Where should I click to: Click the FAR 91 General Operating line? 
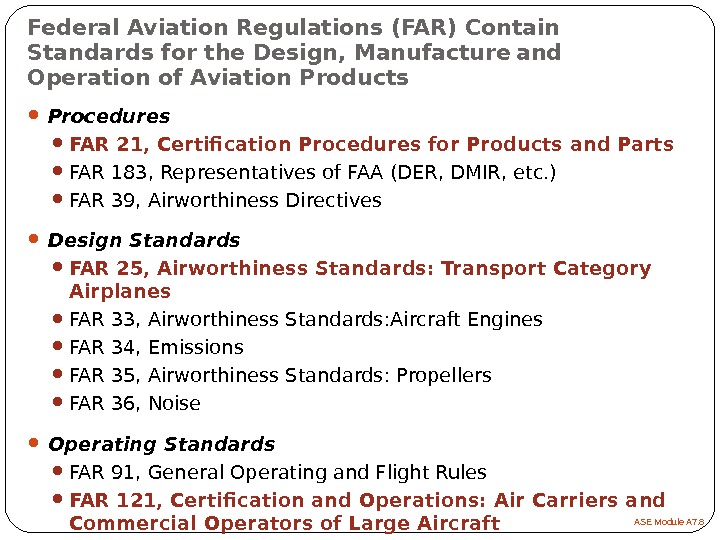pos(278,472)
